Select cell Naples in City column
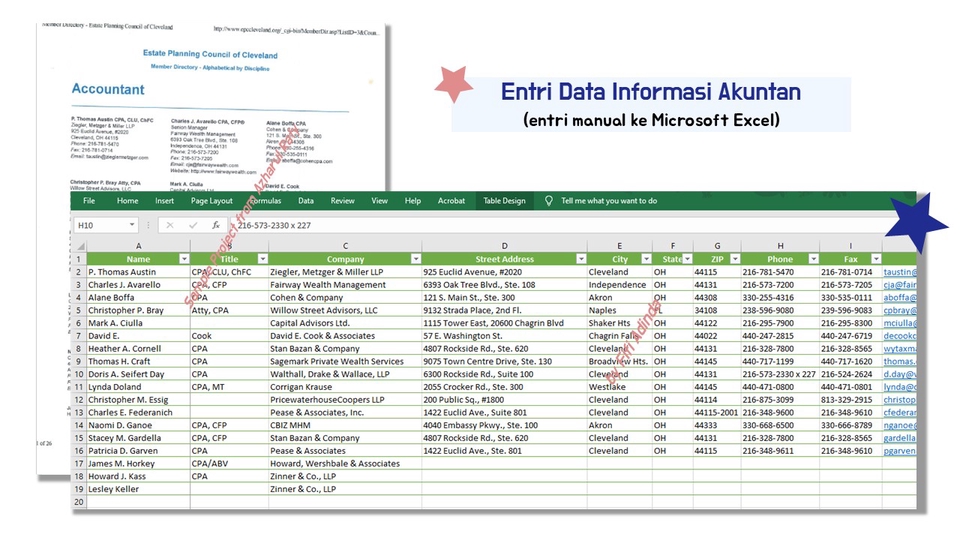The image size is (960, 540). (620, 310)
